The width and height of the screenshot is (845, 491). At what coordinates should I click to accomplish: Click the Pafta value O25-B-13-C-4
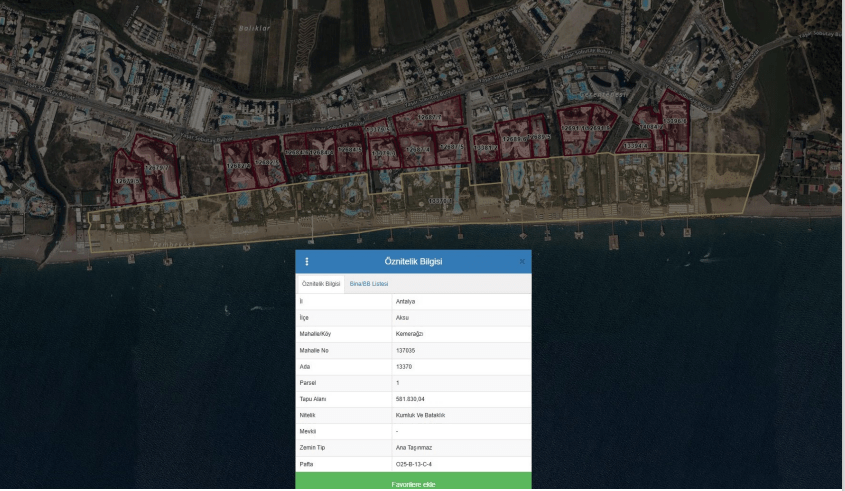(414, 464)
